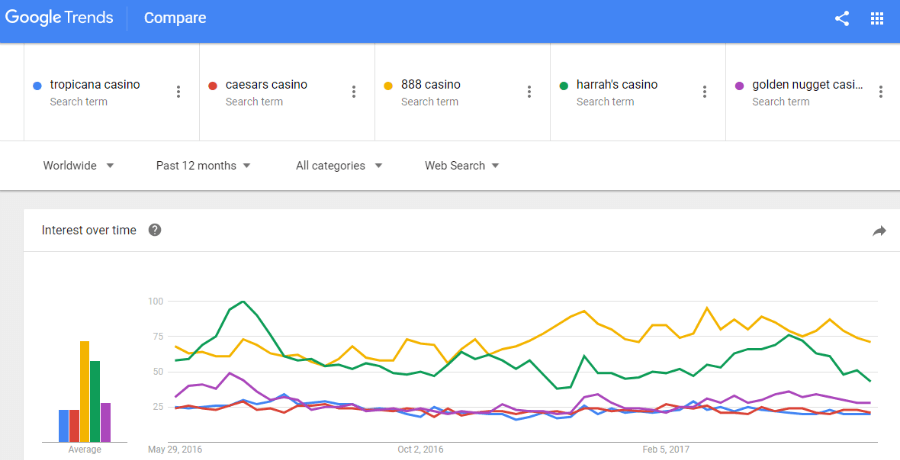
Task: Click the Interest over time help icon
Action: pyautogui.click(x=154, y=230)
